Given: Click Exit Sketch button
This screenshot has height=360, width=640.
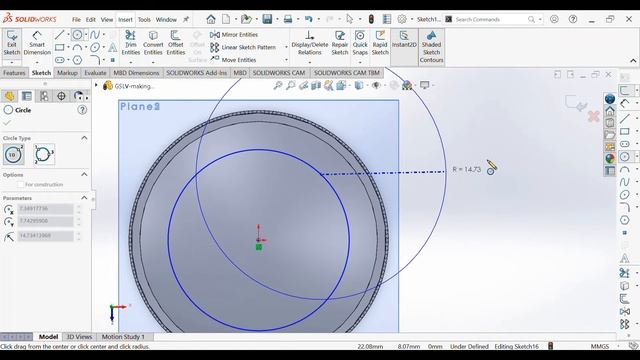Looking at the screenshot, I should [11, 43].
